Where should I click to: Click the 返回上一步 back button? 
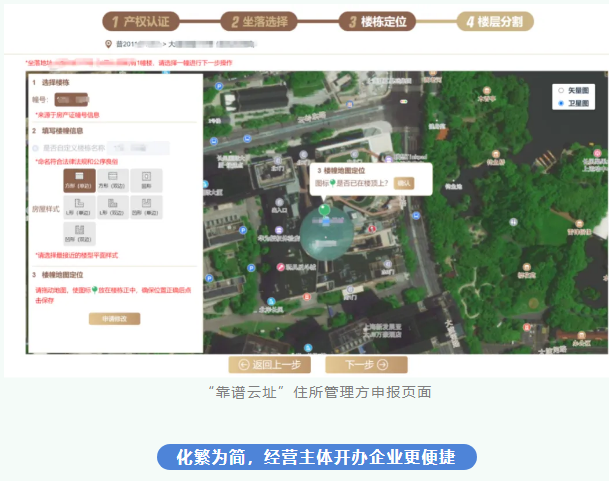pos(269,365)
